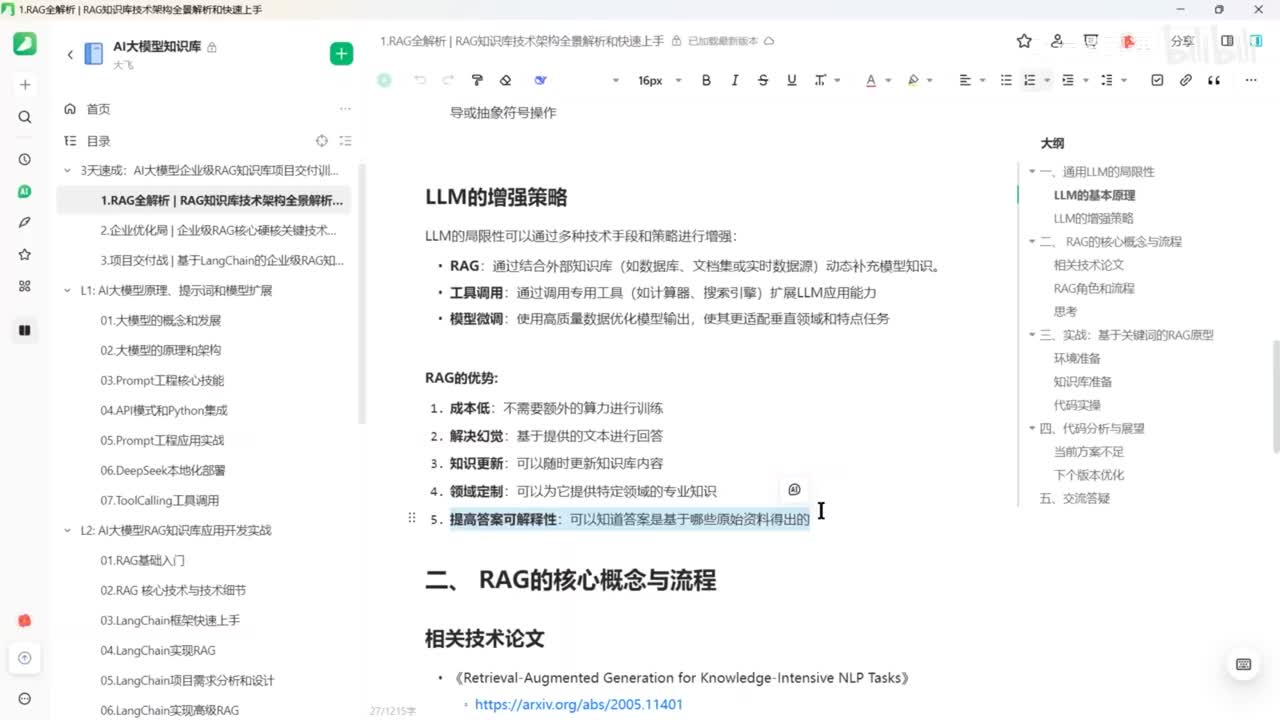The image size is (1280, 720).
Task: Click the drag handle beside list item 5
Action: click(x=411, y=518)
